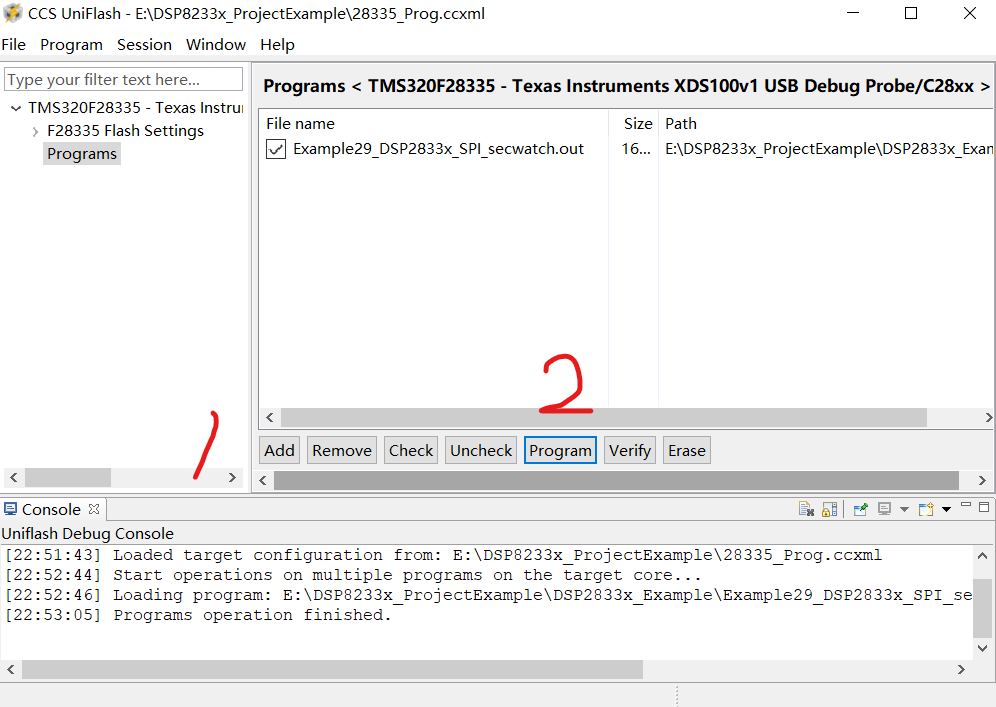996x707 pixels.
Task: Maximize the Console view panel
Action: pos(984,506)
